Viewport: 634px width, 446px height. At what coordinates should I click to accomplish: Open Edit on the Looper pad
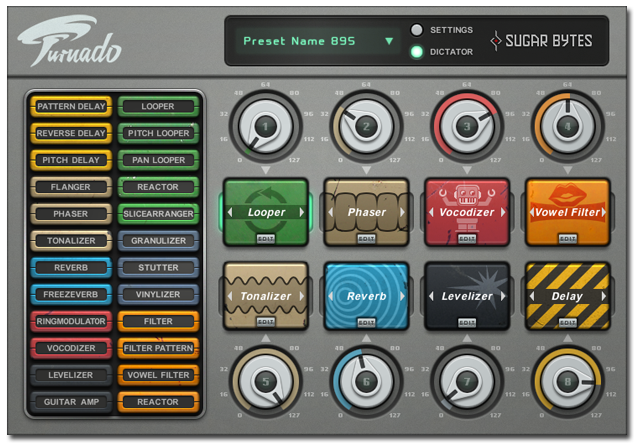[266, 239]
